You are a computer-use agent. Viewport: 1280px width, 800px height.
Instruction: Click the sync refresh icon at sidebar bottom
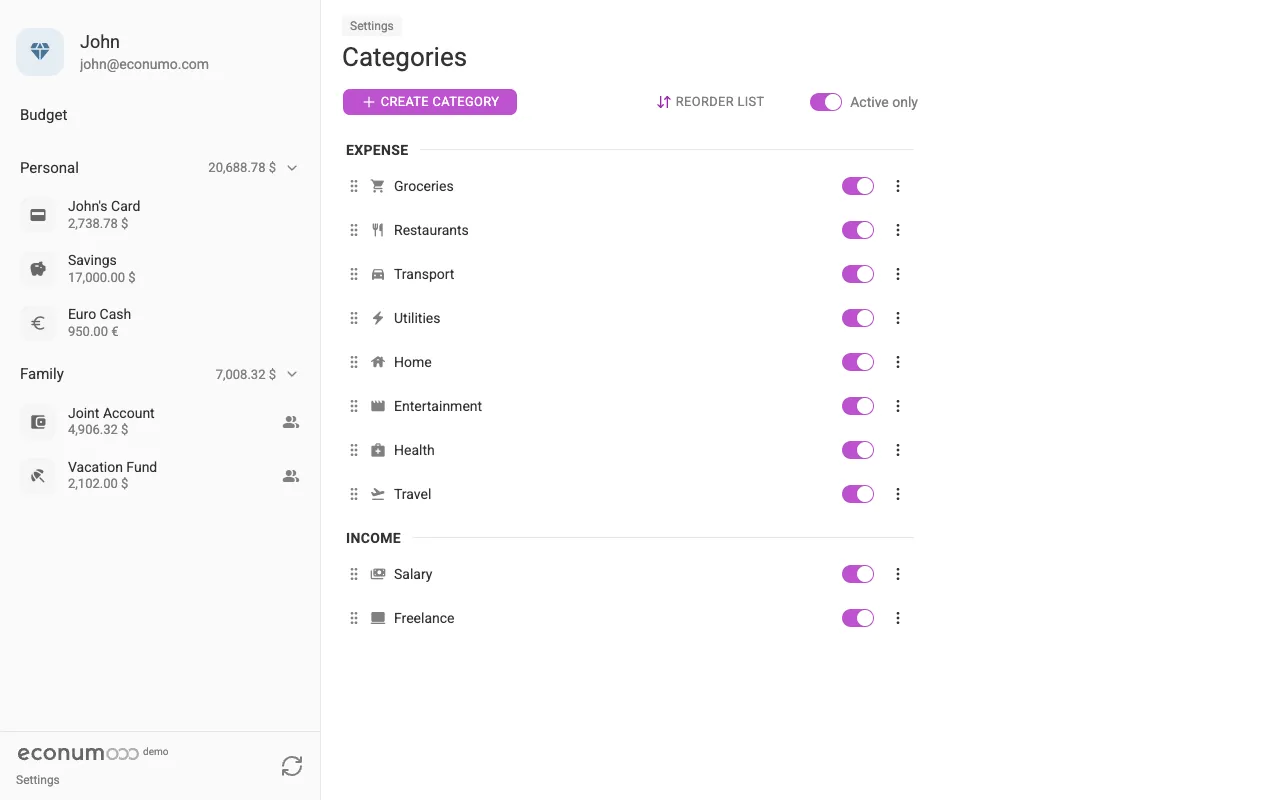coord(292,766)
